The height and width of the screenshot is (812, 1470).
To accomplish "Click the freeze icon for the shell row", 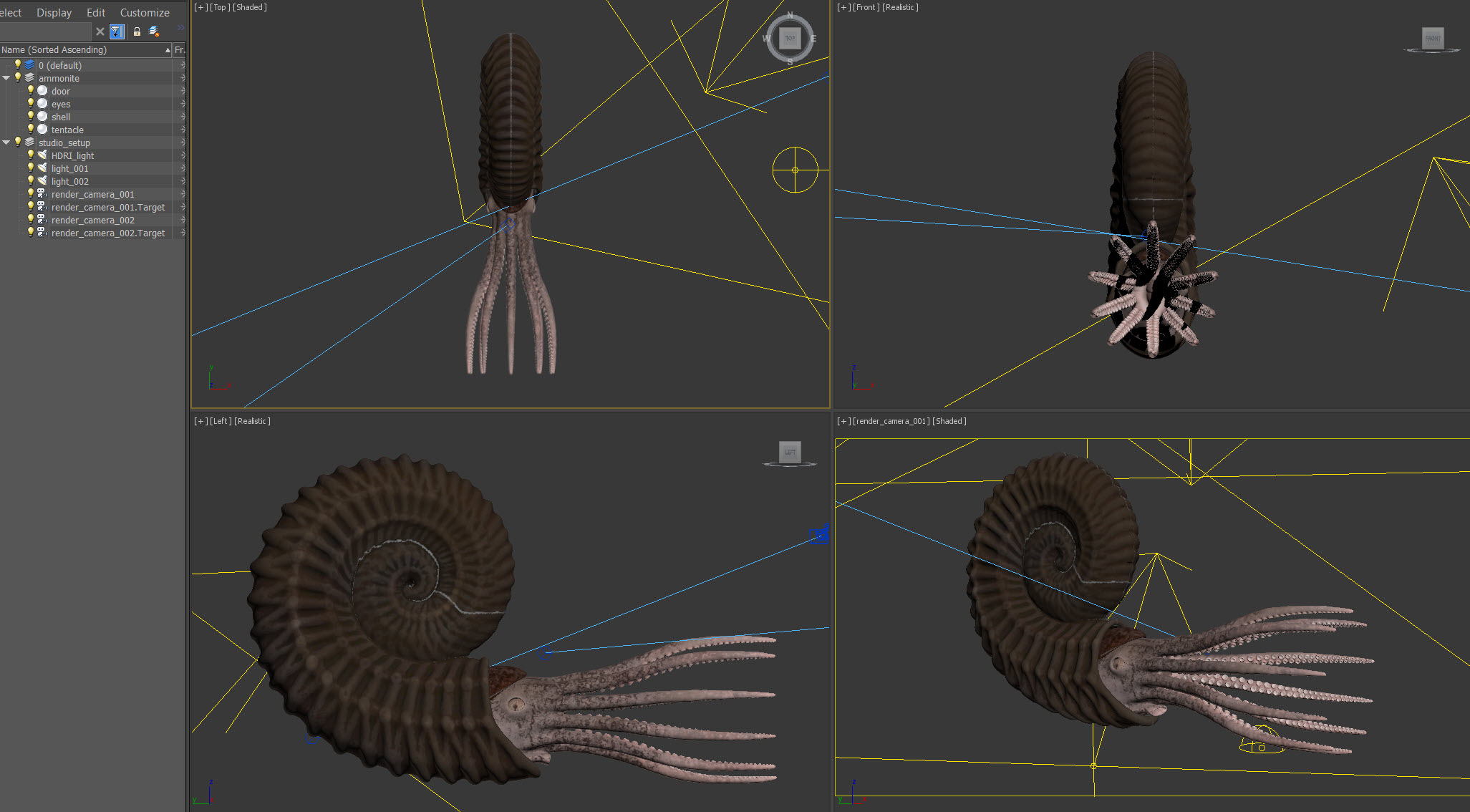I will 182,117.
